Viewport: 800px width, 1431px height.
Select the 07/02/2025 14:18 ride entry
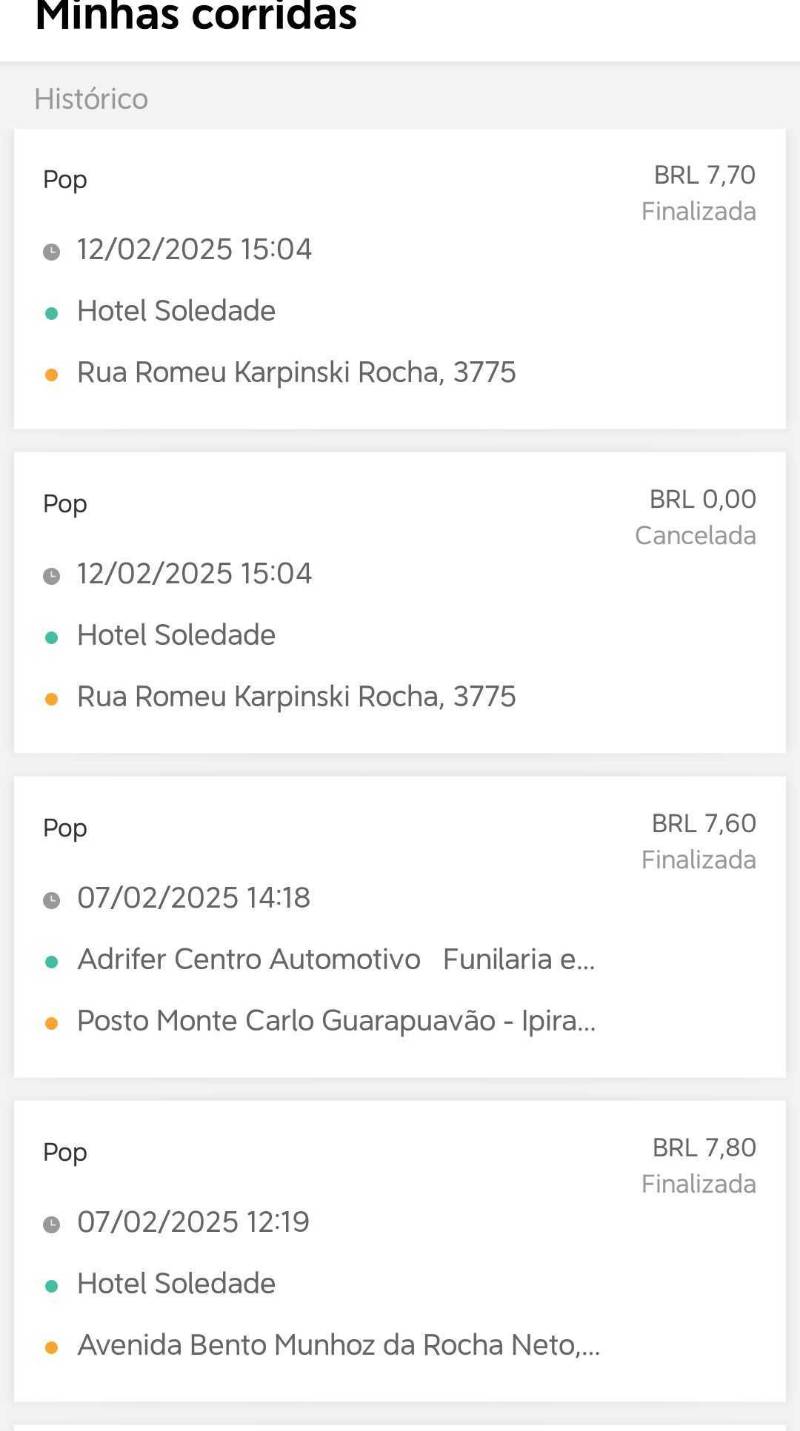(400, 927)
